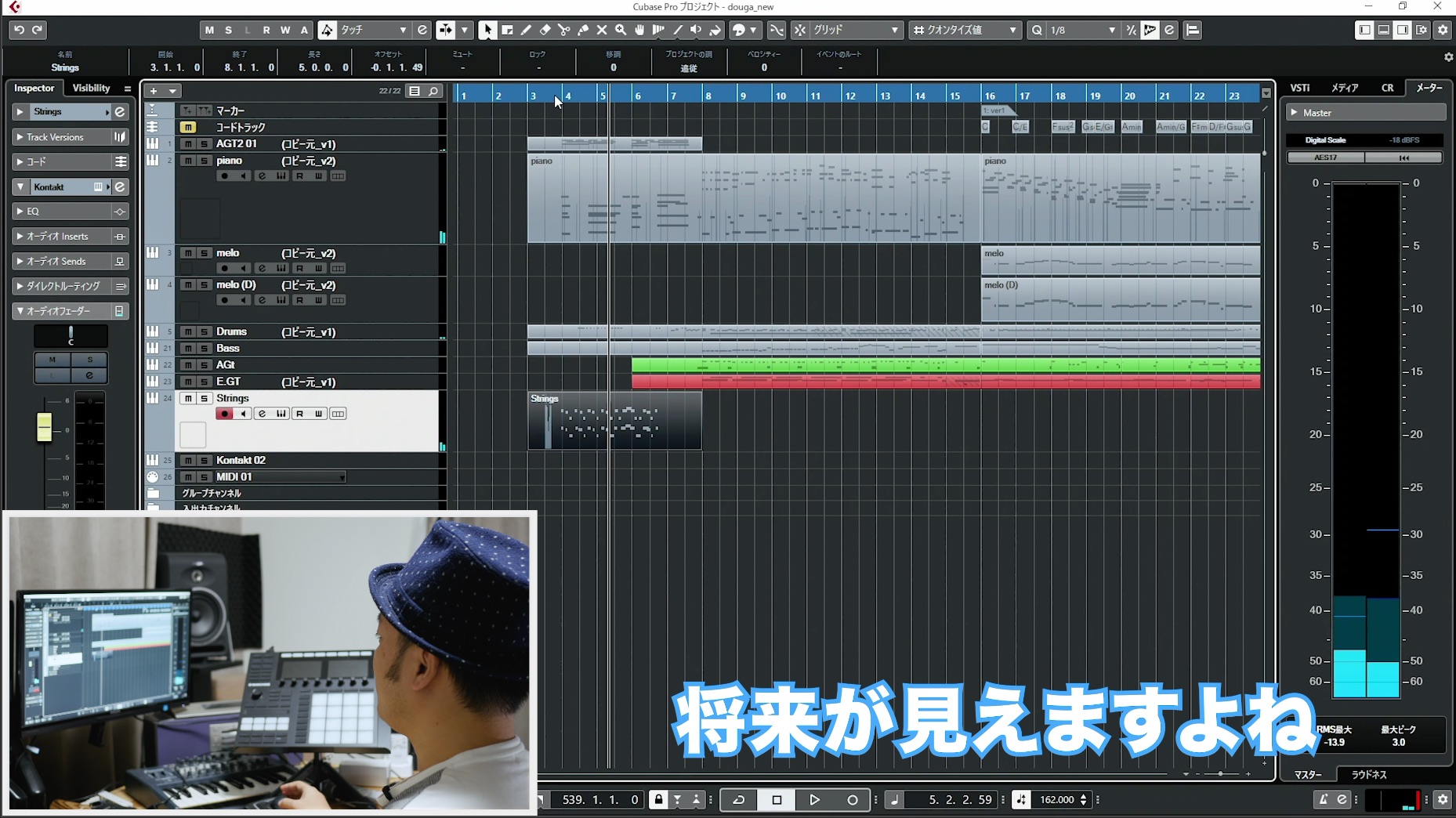Screen dimensions: 1456x818
Task: Toggle the global Mute M state button
Action: 209,30
